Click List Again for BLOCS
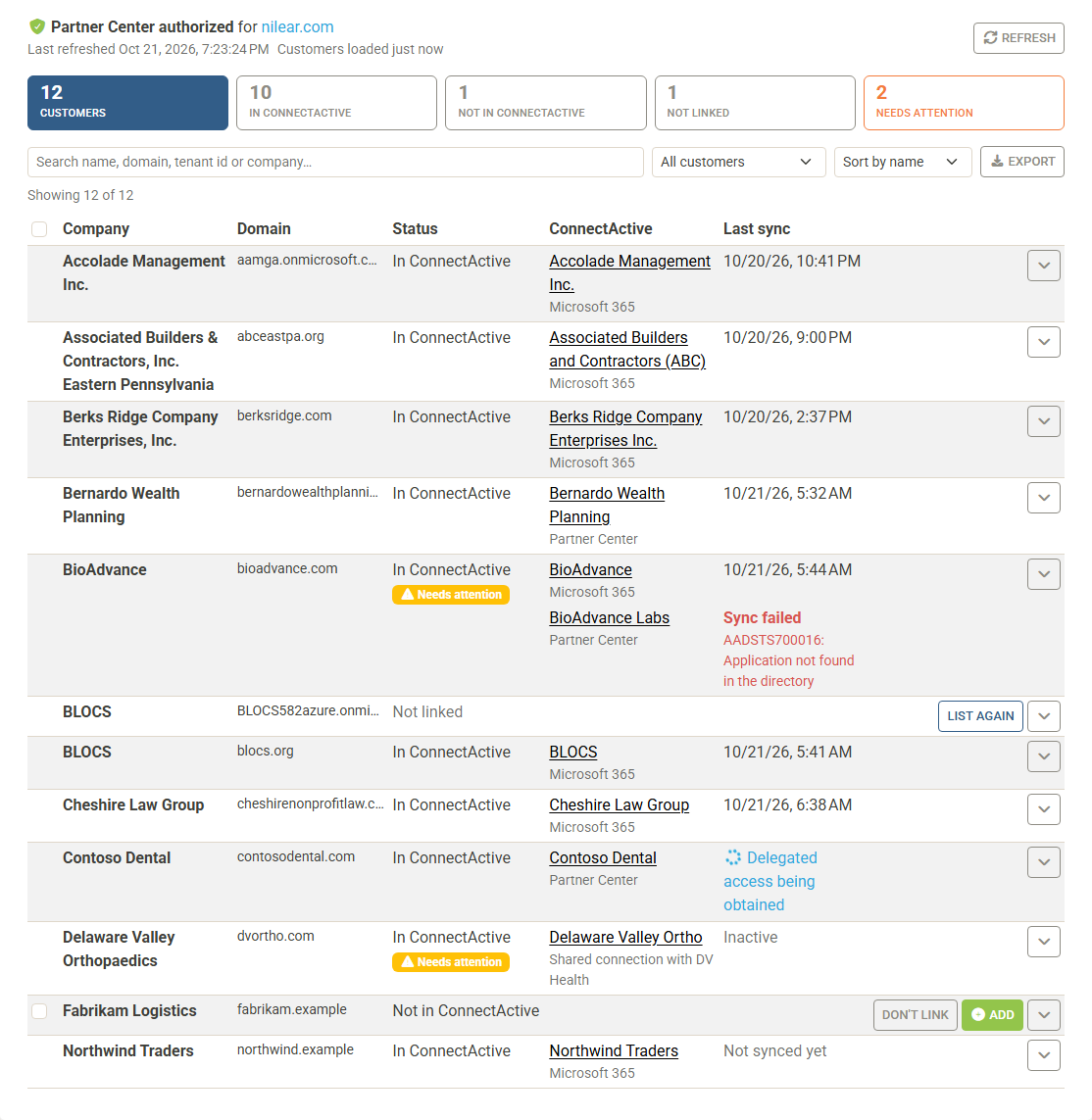Viewport: 1092px width, 1120px height. pyautogui.click(x=980, y=715)
